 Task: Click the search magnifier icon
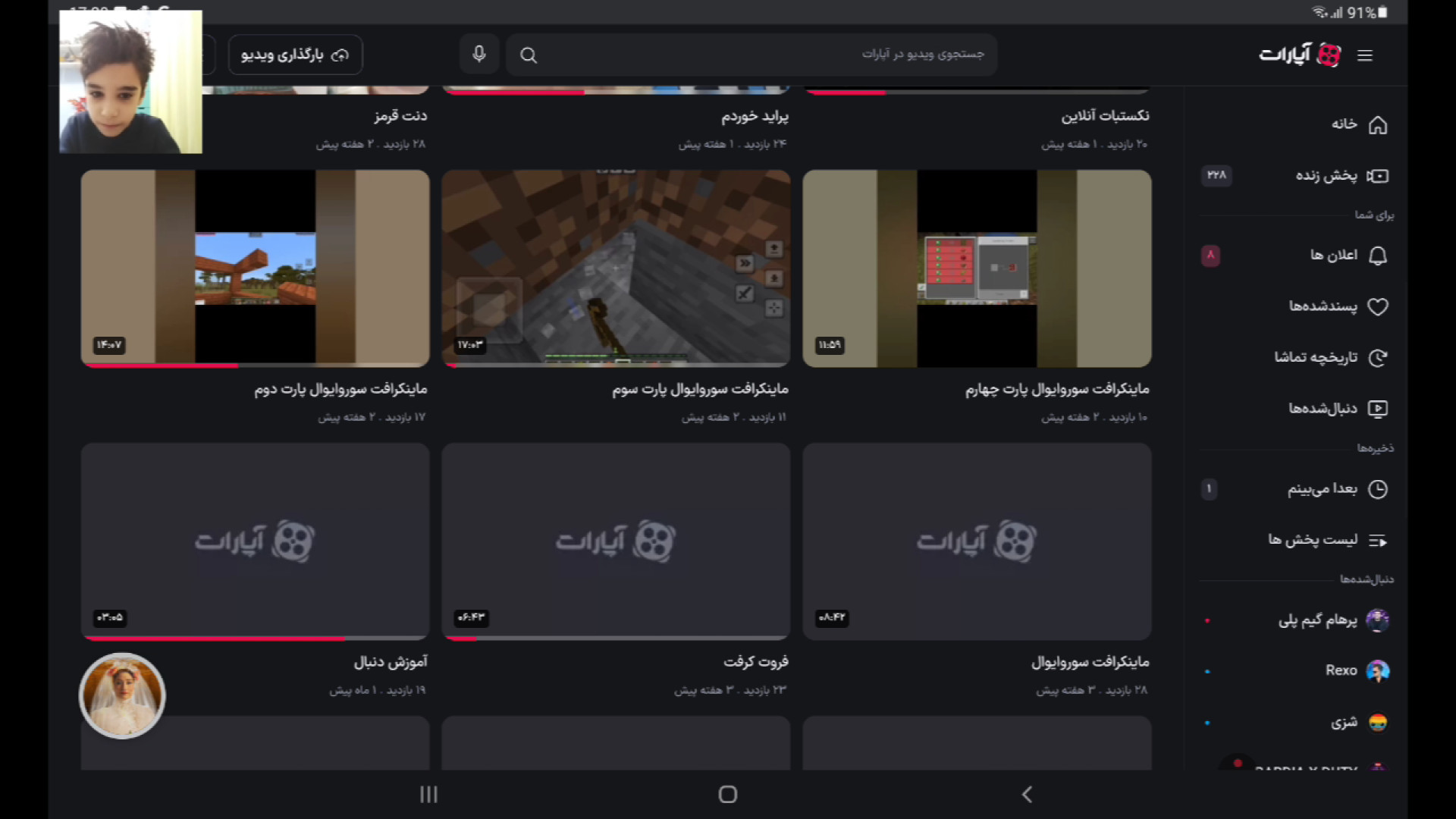529,55
